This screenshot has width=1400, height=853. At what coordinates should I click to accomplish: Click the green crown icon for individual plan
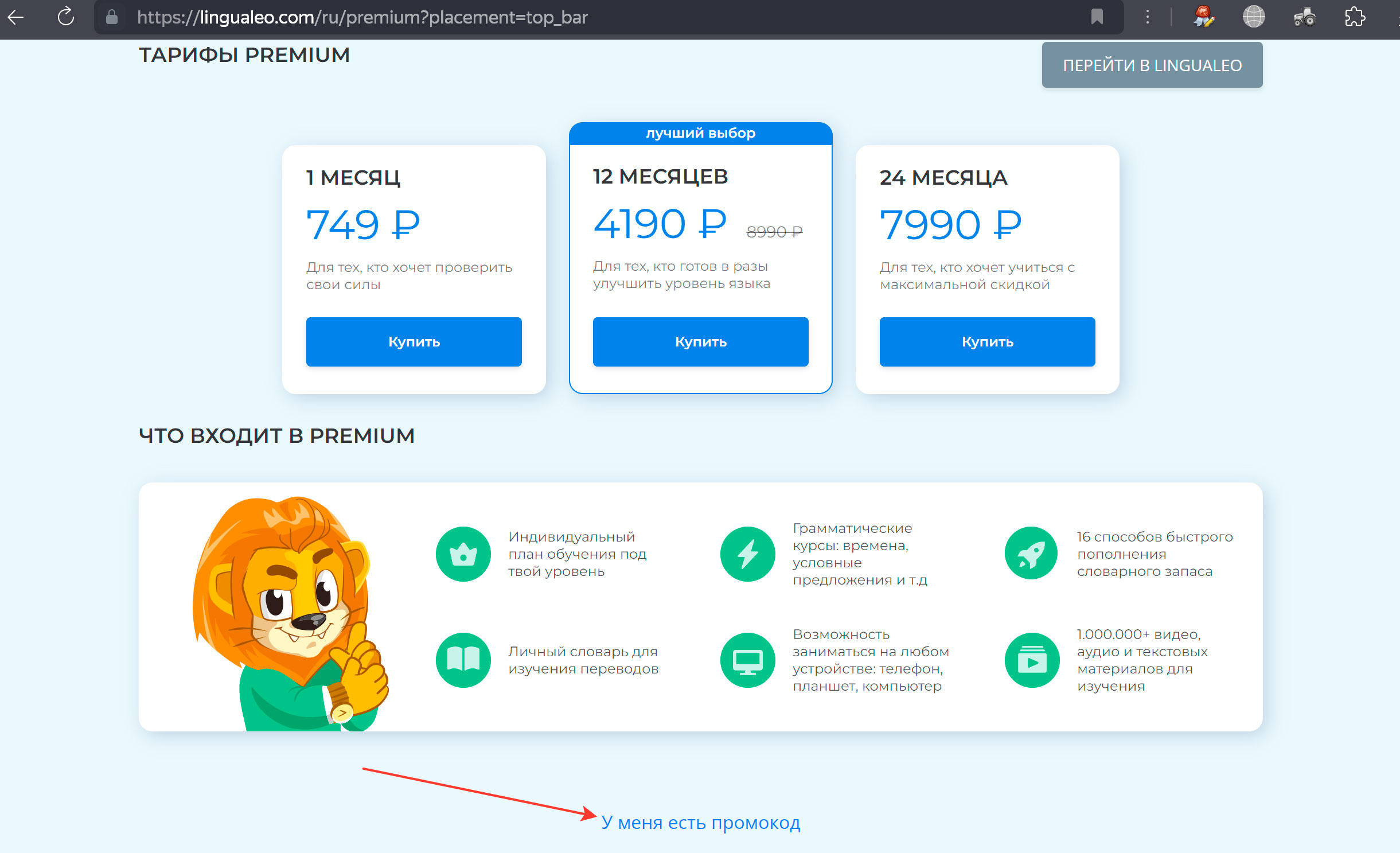pyautogui.click(x=463, y=554)
